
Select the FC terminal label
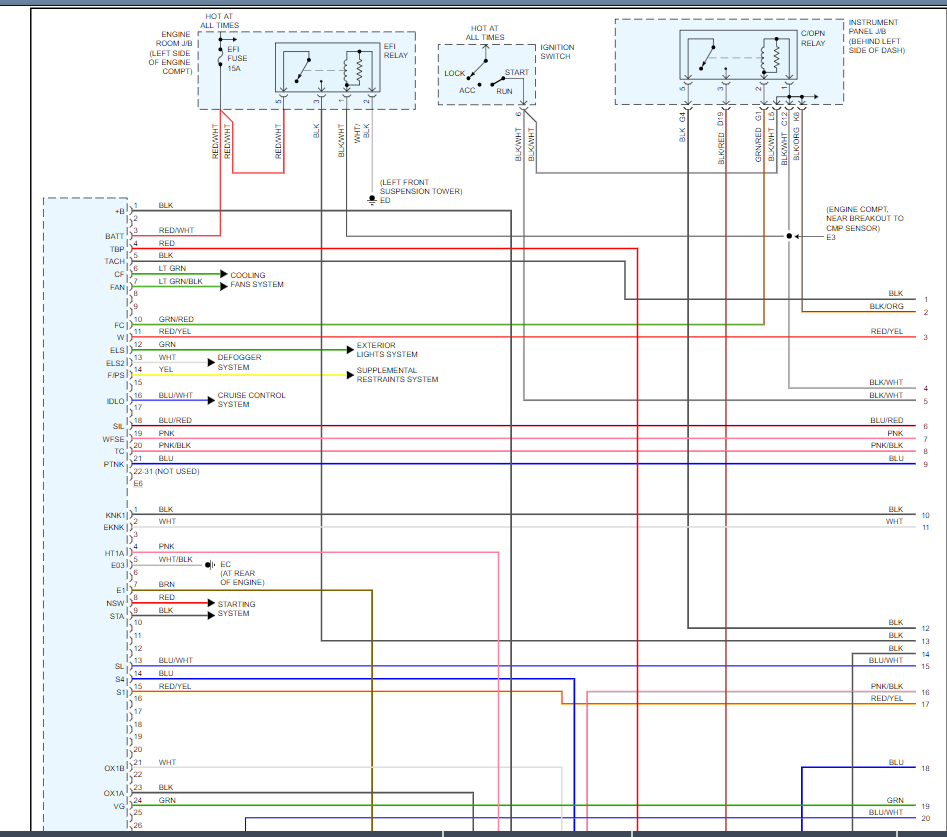tap(119, 325)
